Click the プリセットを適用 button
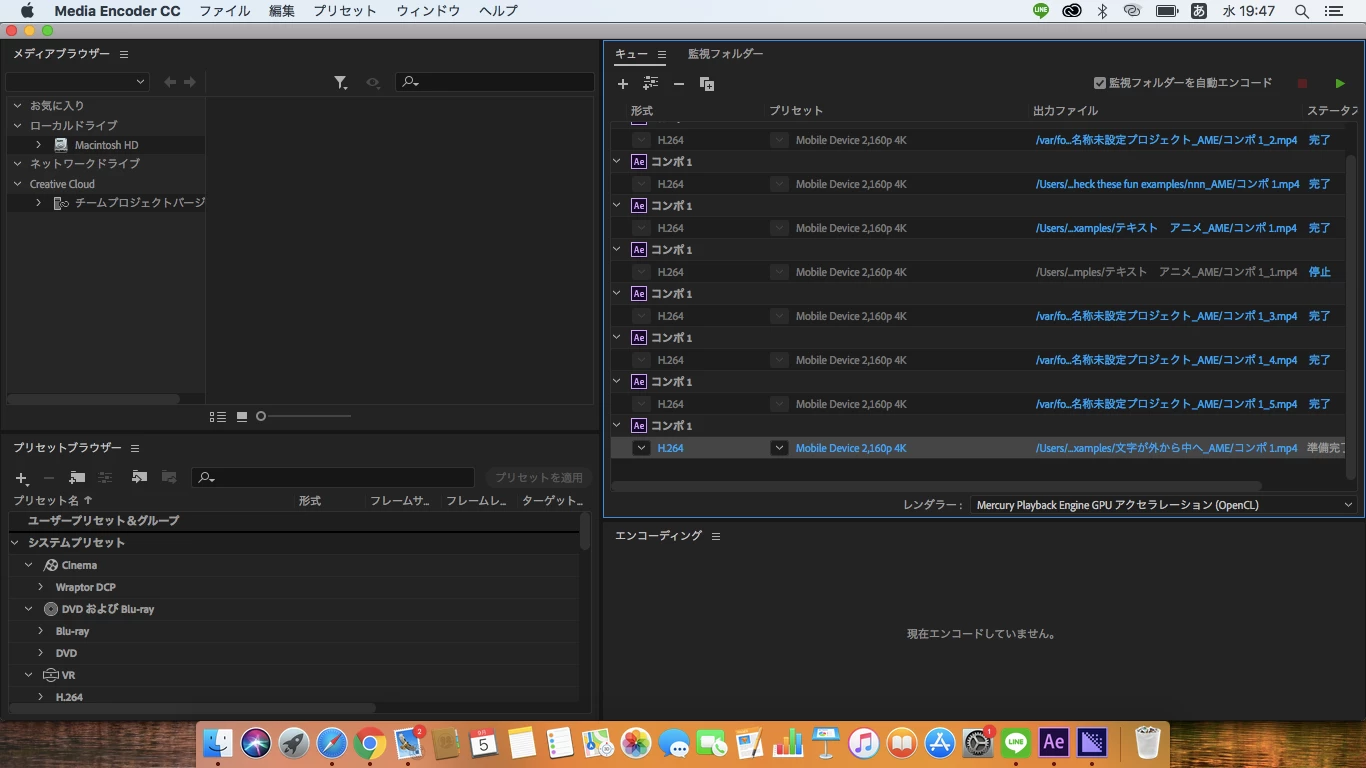The image size is (1366, 768). click(x=538, y=478)
